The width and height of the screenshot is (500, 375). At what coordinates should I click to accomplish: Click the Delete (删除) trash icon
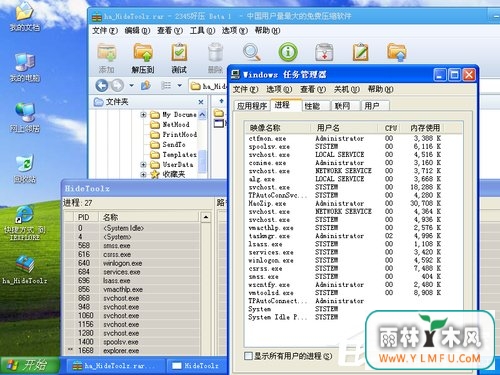click(x=215, y=52)
